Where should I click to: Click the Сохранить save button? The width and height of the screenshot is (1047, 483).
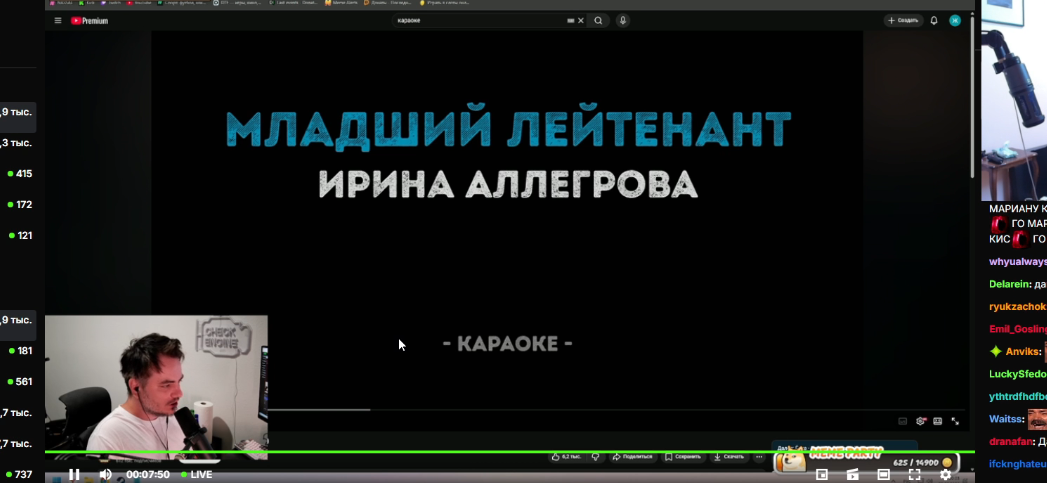(685, 457)
